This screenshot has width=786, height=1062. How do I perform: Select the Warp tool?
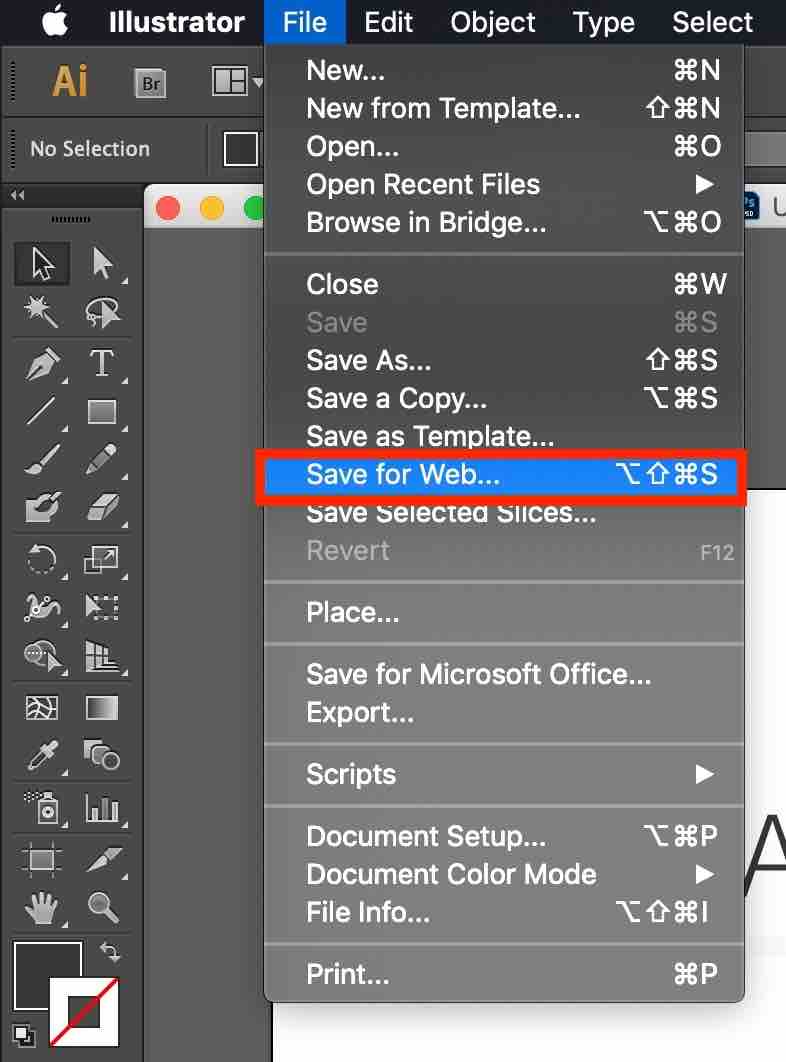pyautogui.click(x=42, y=607)
